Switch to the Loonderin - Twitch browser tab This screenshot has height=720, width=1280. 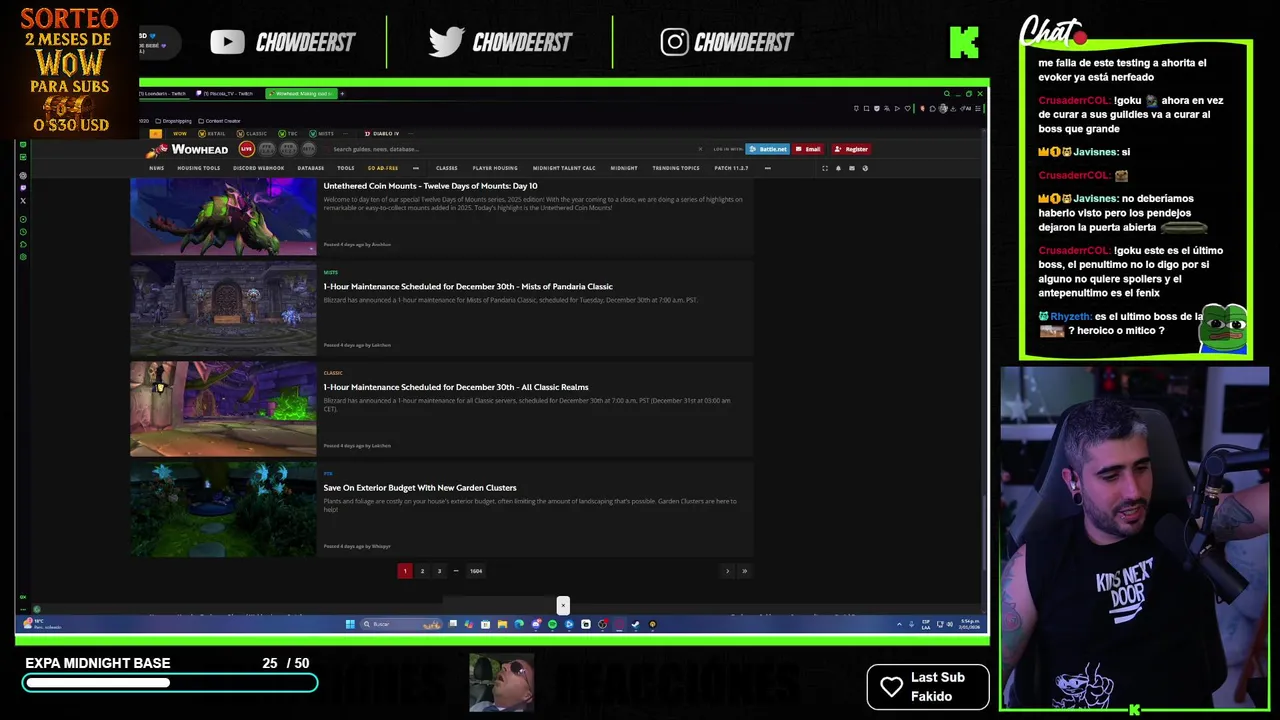pos(163,94)
